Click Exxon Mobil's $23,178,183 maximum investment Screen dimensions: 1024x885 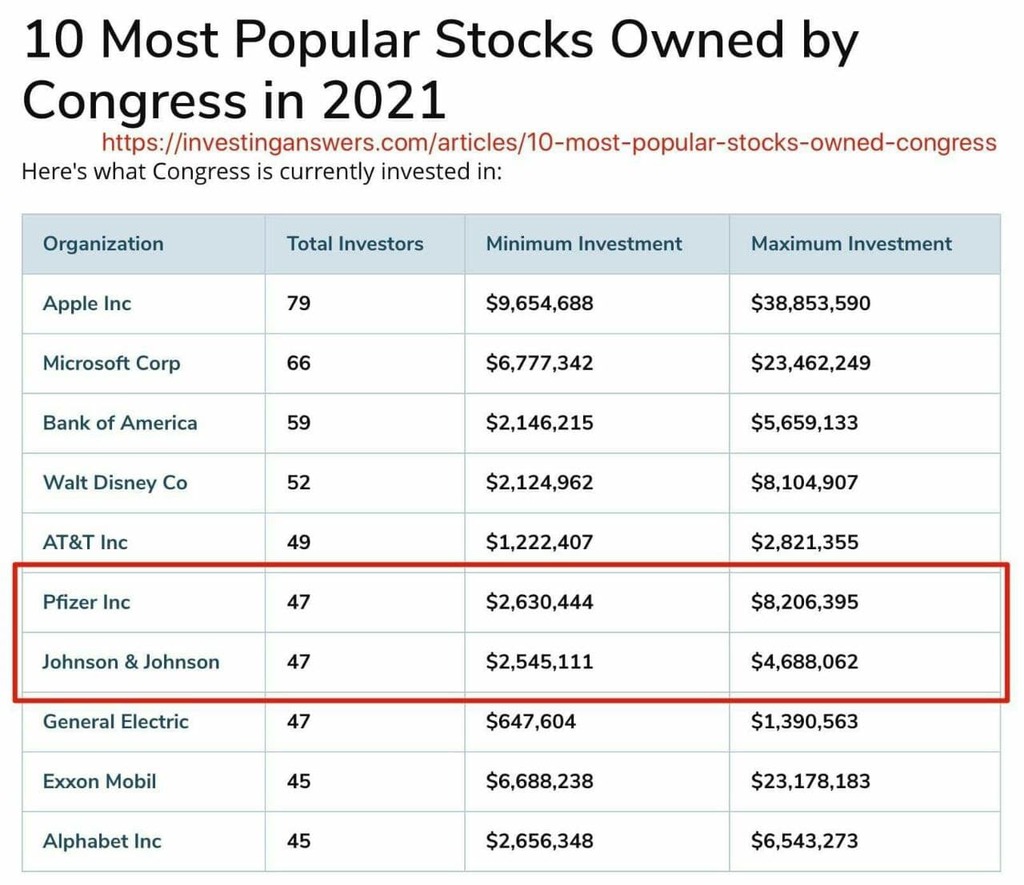(x=810, y=782)
